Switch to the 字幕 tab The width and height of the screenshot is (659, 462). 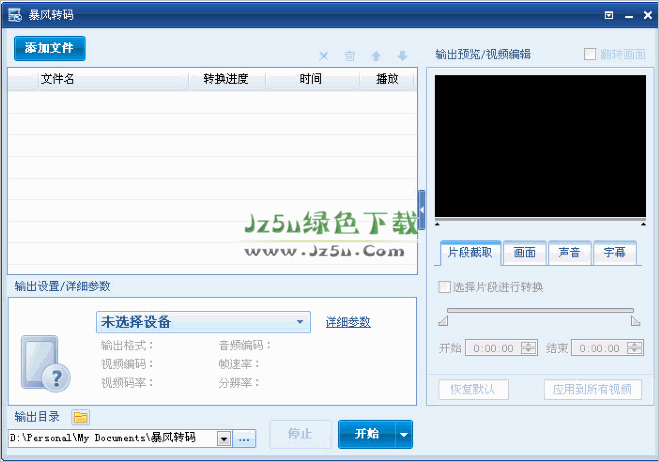point(614,253)
